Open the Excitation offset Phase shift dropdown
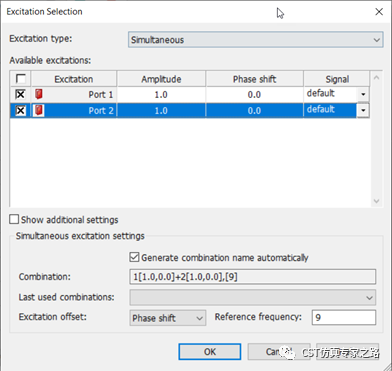 (167, 318)
